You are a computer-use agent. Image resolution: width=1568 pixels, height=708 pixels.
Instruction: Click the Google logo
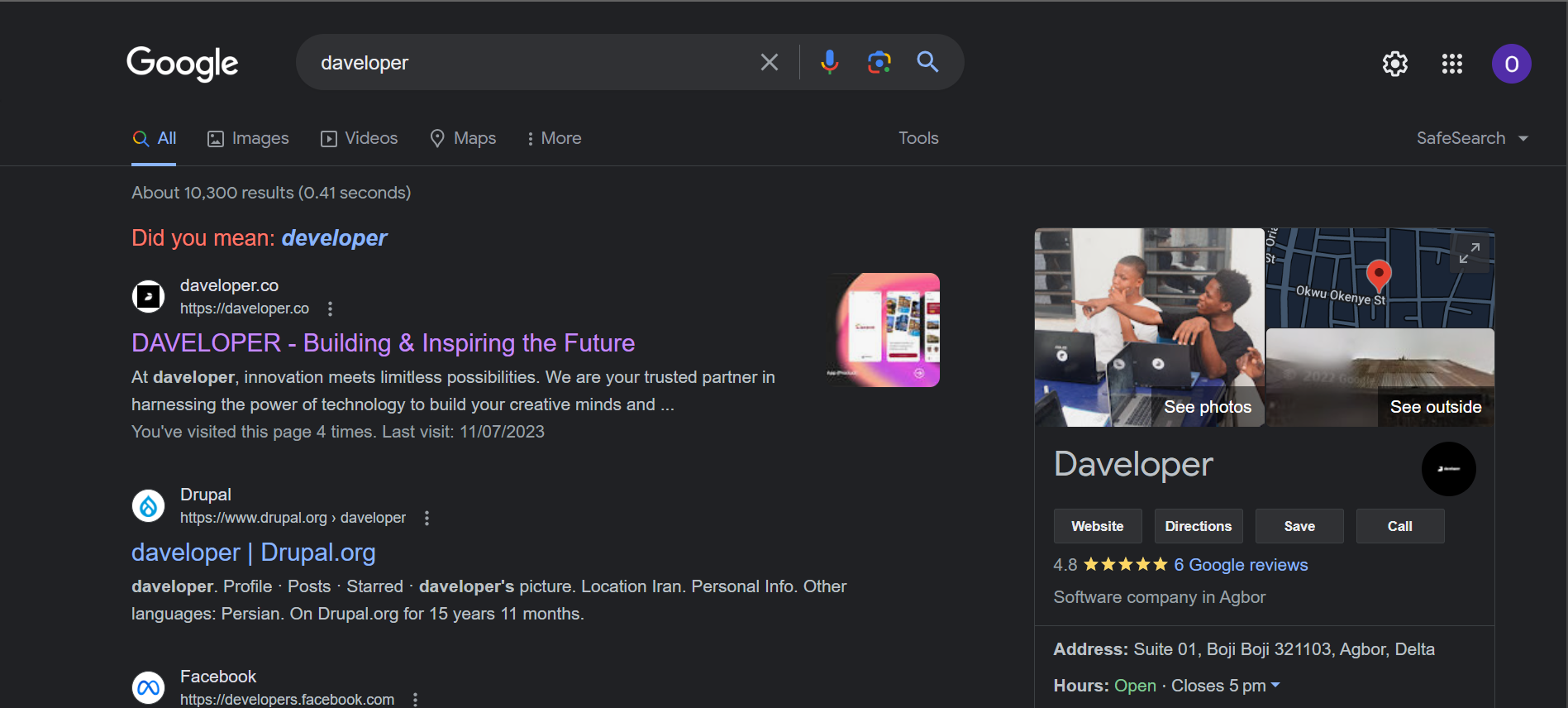(x=182, y=64)
